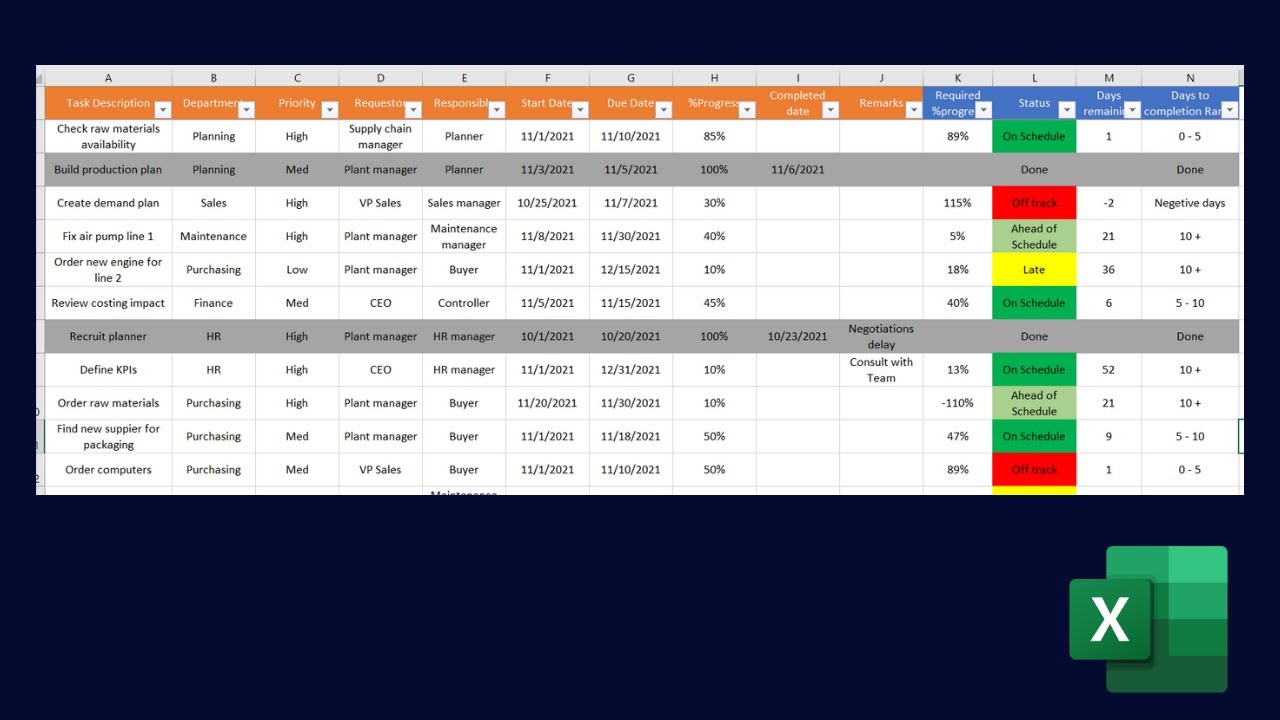1280x720 pixels.
Task: Select the 'Negotiations delay' remarks cell
Action: coord(881,336)
